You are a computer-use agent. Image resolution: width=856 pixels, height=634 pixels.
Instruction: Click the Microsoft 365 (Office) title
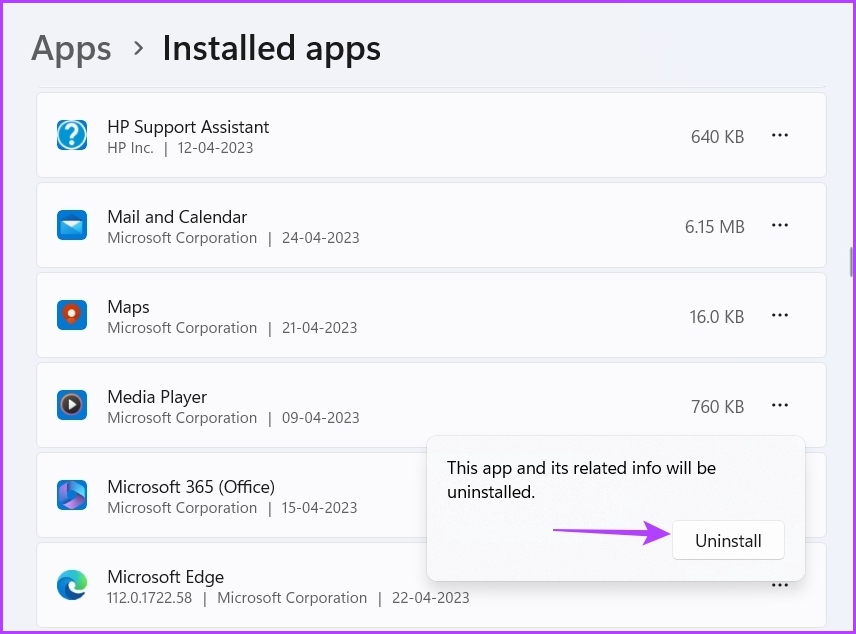point(191,487)
